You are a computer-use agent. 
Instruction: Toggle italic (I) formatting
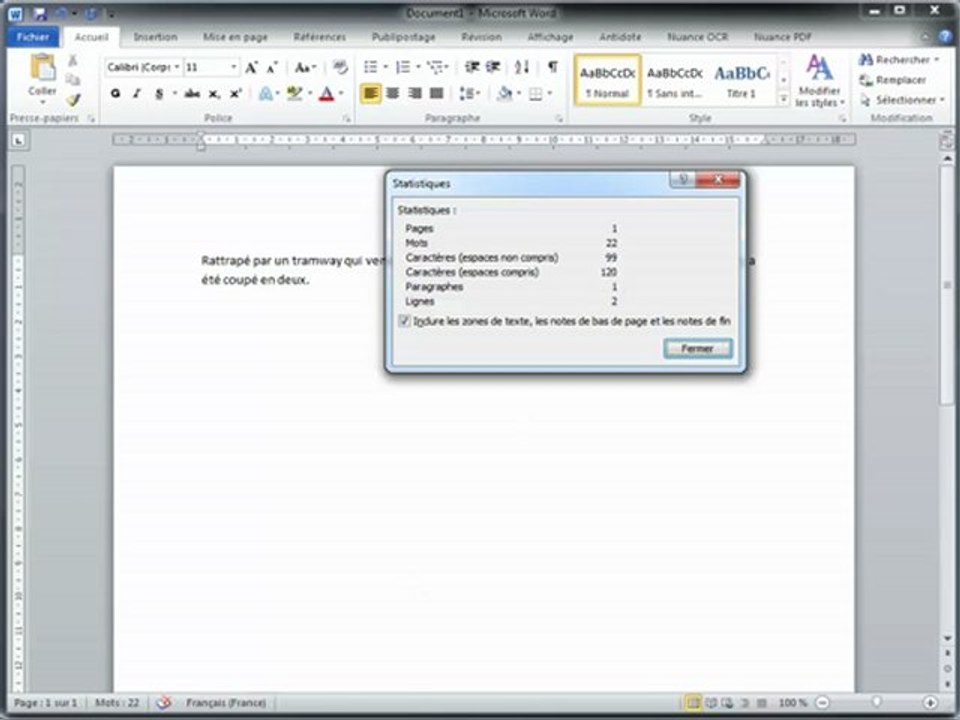(x=137, y=94)
